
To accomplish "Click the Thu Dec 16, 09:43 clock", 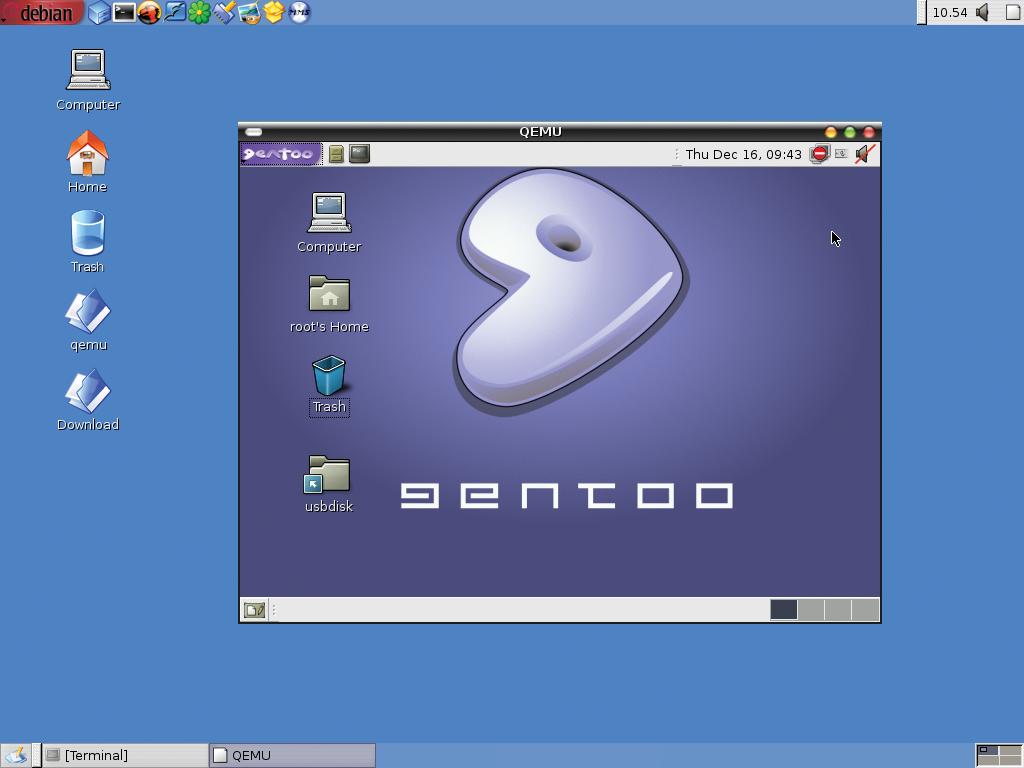I will click(743, 154).
